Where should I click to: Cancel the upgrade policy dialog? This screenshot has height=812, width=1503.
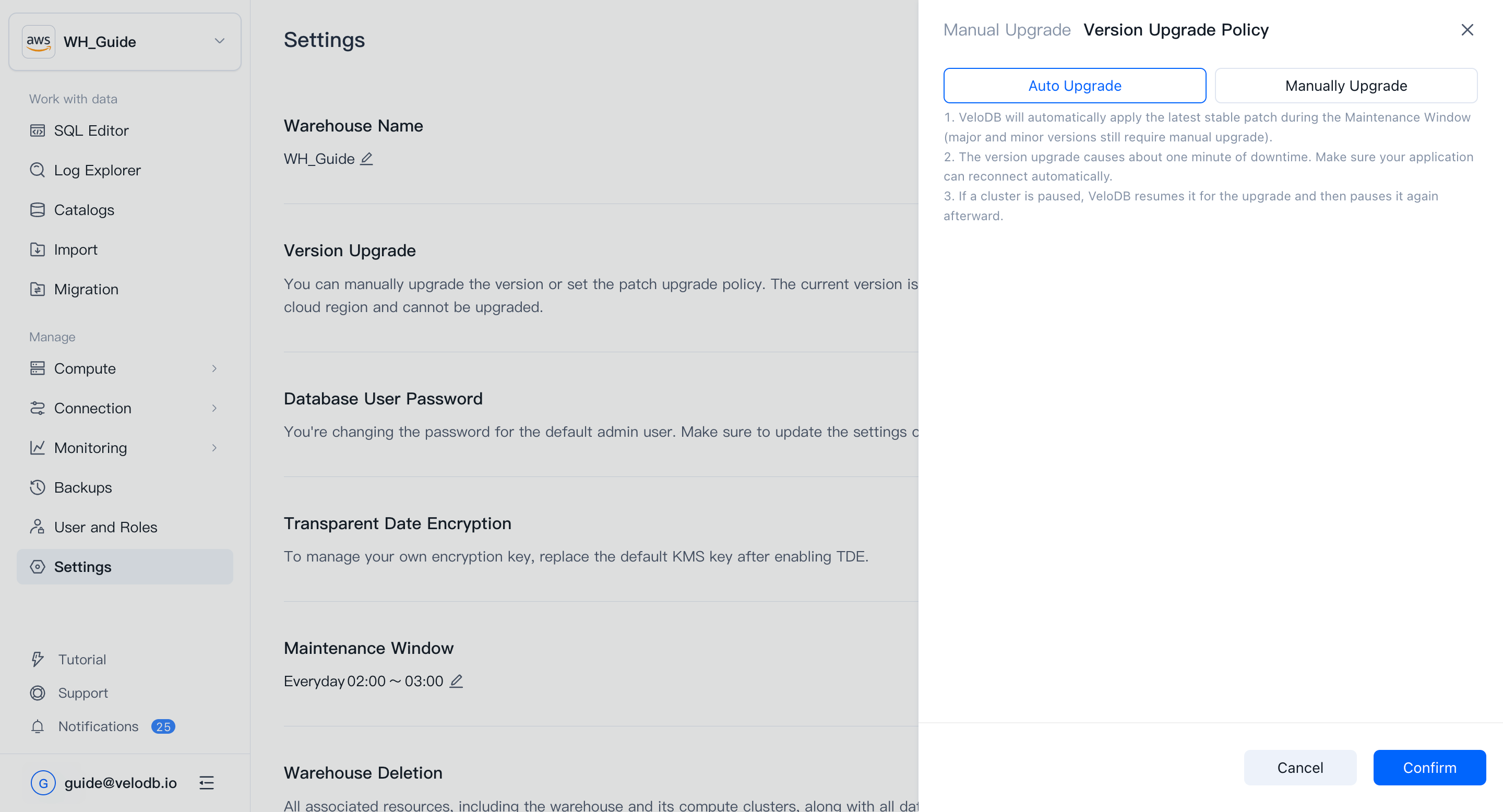[x=1300, y=767]
